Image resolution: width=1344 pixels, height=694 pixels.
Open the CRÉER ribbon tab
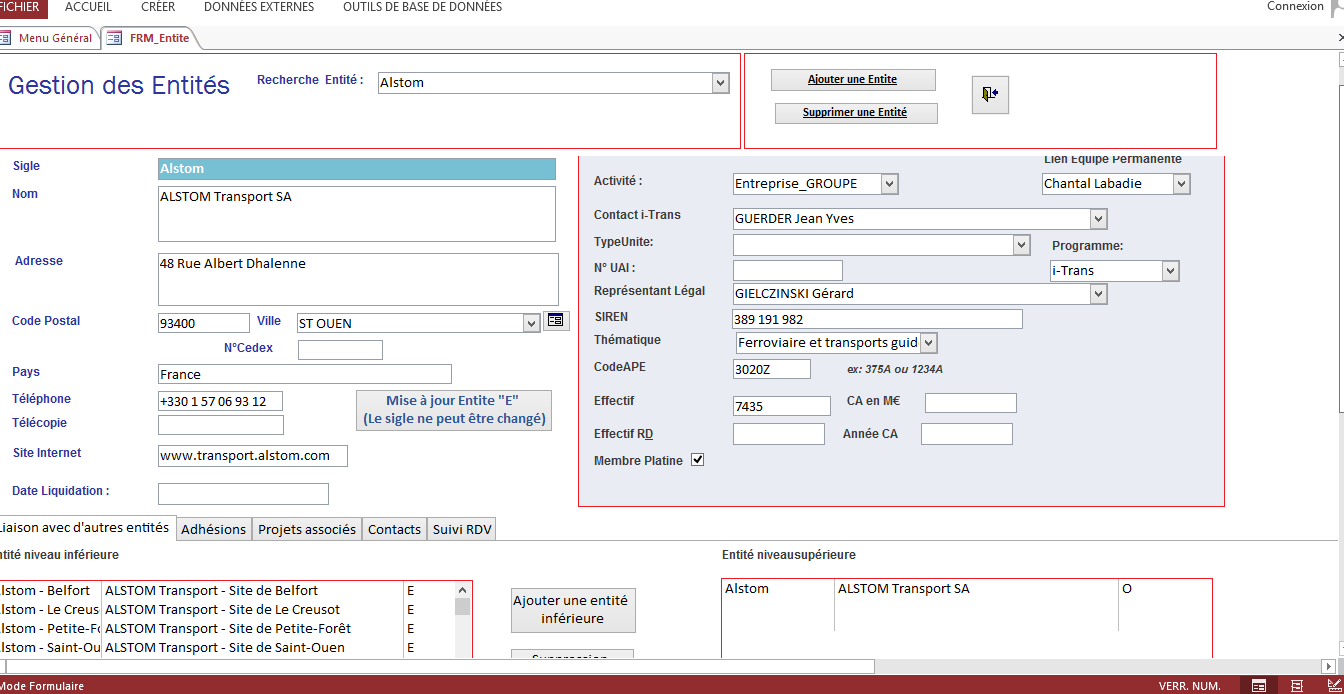pyautogui.click(x=158, y=7)
